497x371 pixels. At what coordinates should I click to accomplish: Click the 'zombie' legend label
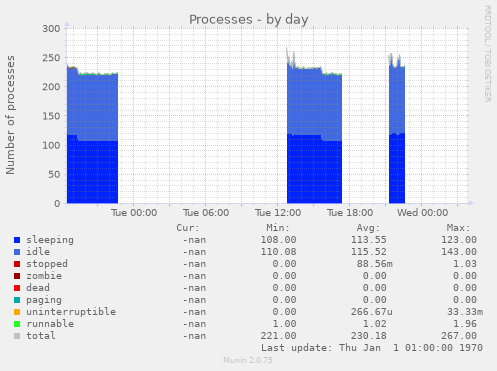44,276
